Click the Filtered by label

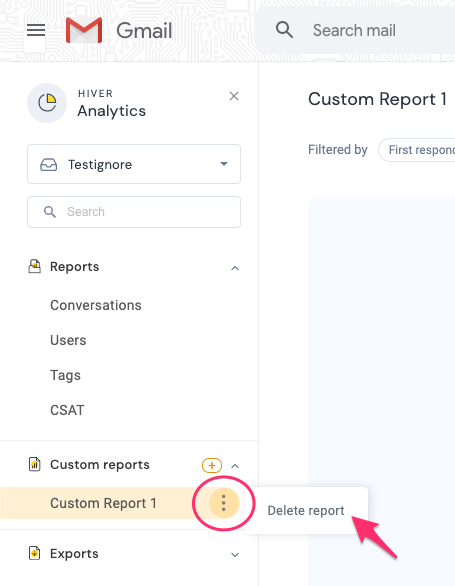(338, 149)
